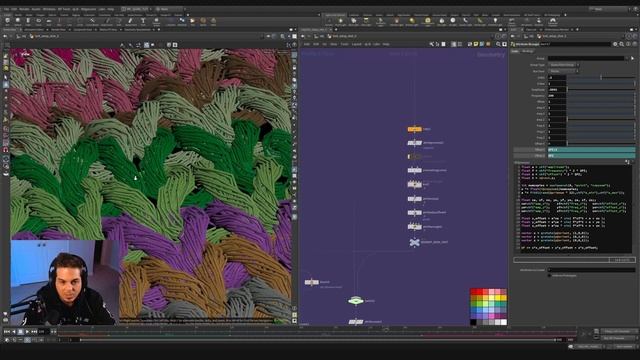Select the green node in network
640x360 pixels.
(356, 300)
